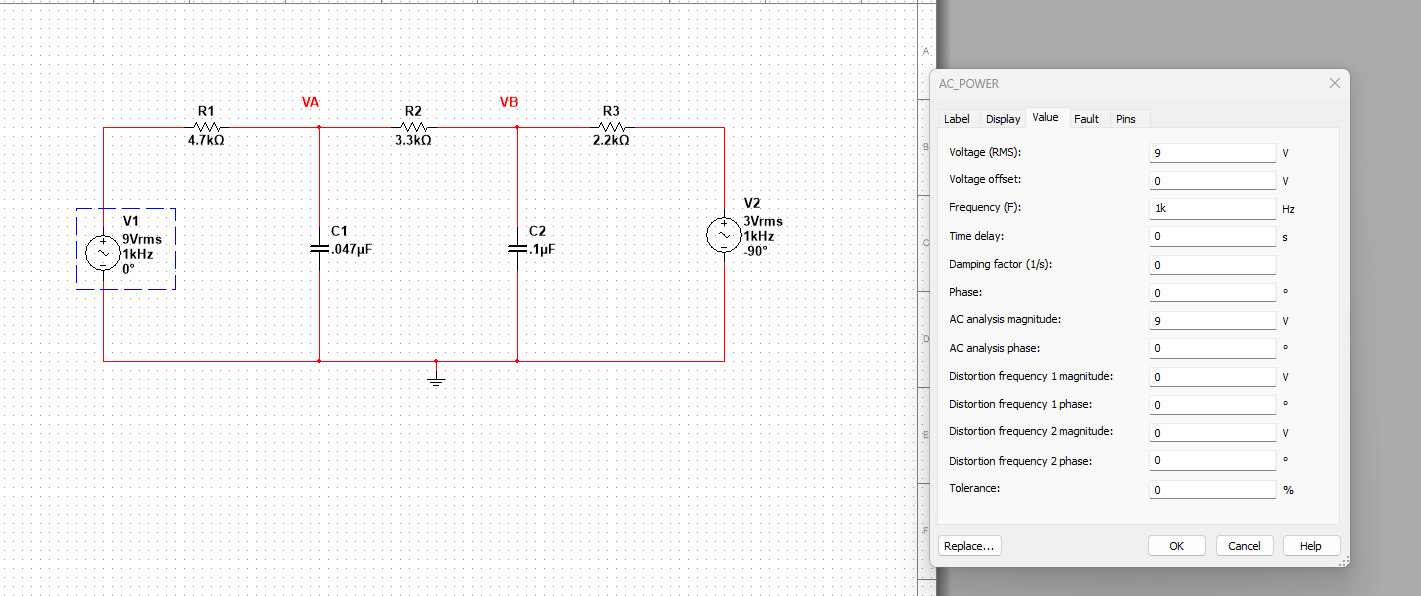Viewport: 1421px width, 596px height.
Task: Open the Pins tab
Action: (1127, 118)
